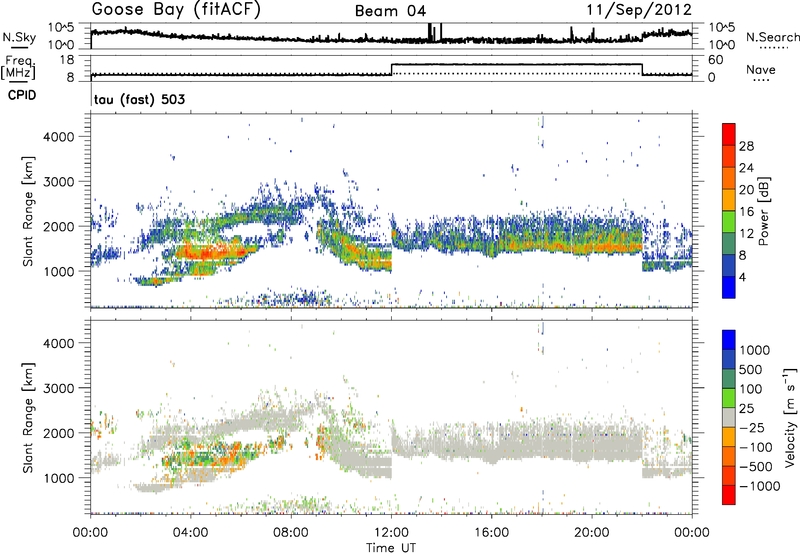The image size is (800, 554).
Task: Click the "Goose Bay (fitACF)" plot title
Action: coord(176,10)
